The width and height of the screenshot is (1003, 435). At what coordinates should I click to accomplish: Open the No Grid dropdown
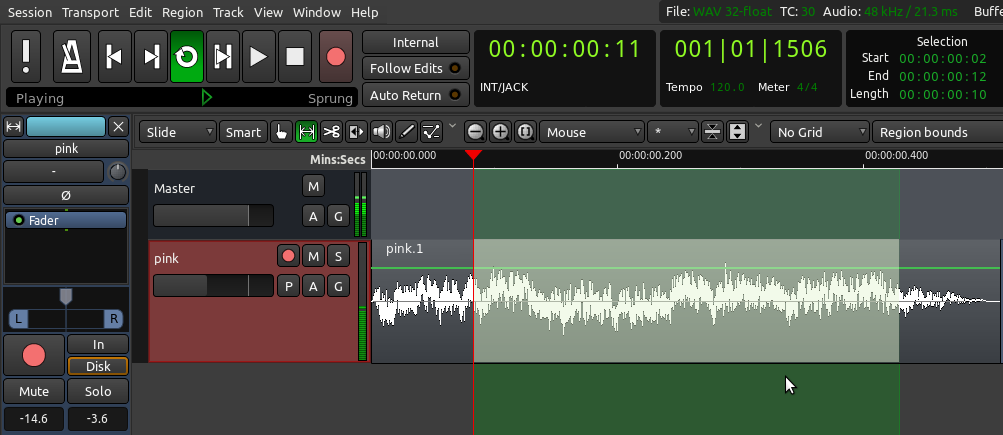click(x=819, y=132)
